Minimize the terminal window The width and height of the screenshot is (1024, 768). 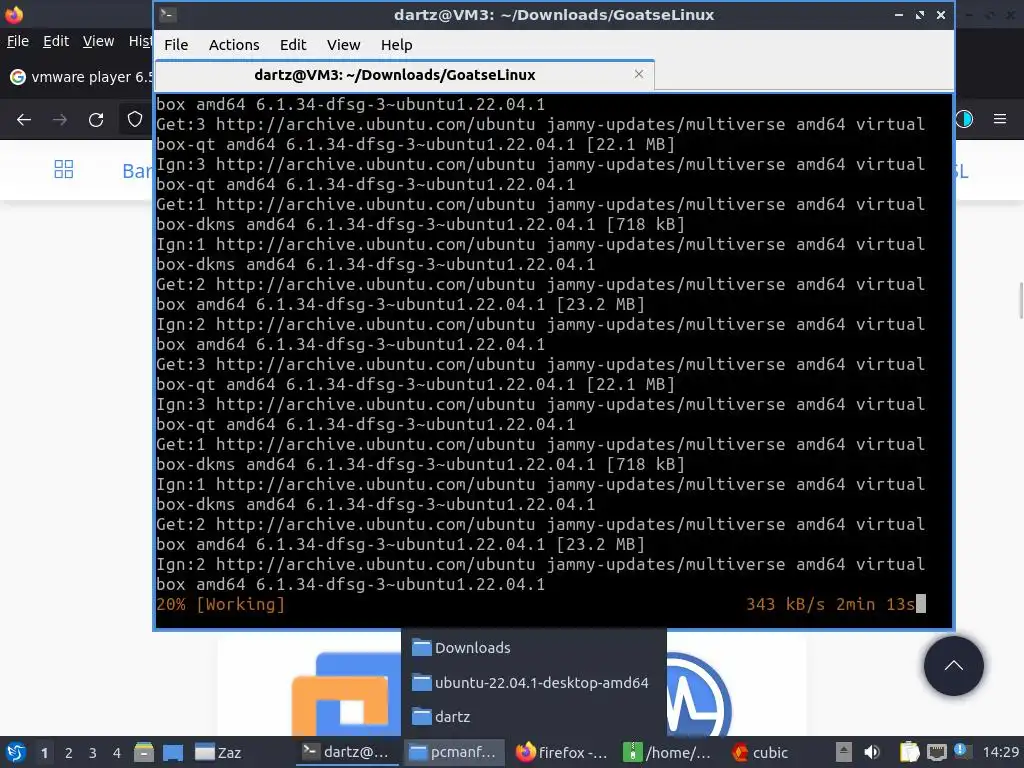899,14
